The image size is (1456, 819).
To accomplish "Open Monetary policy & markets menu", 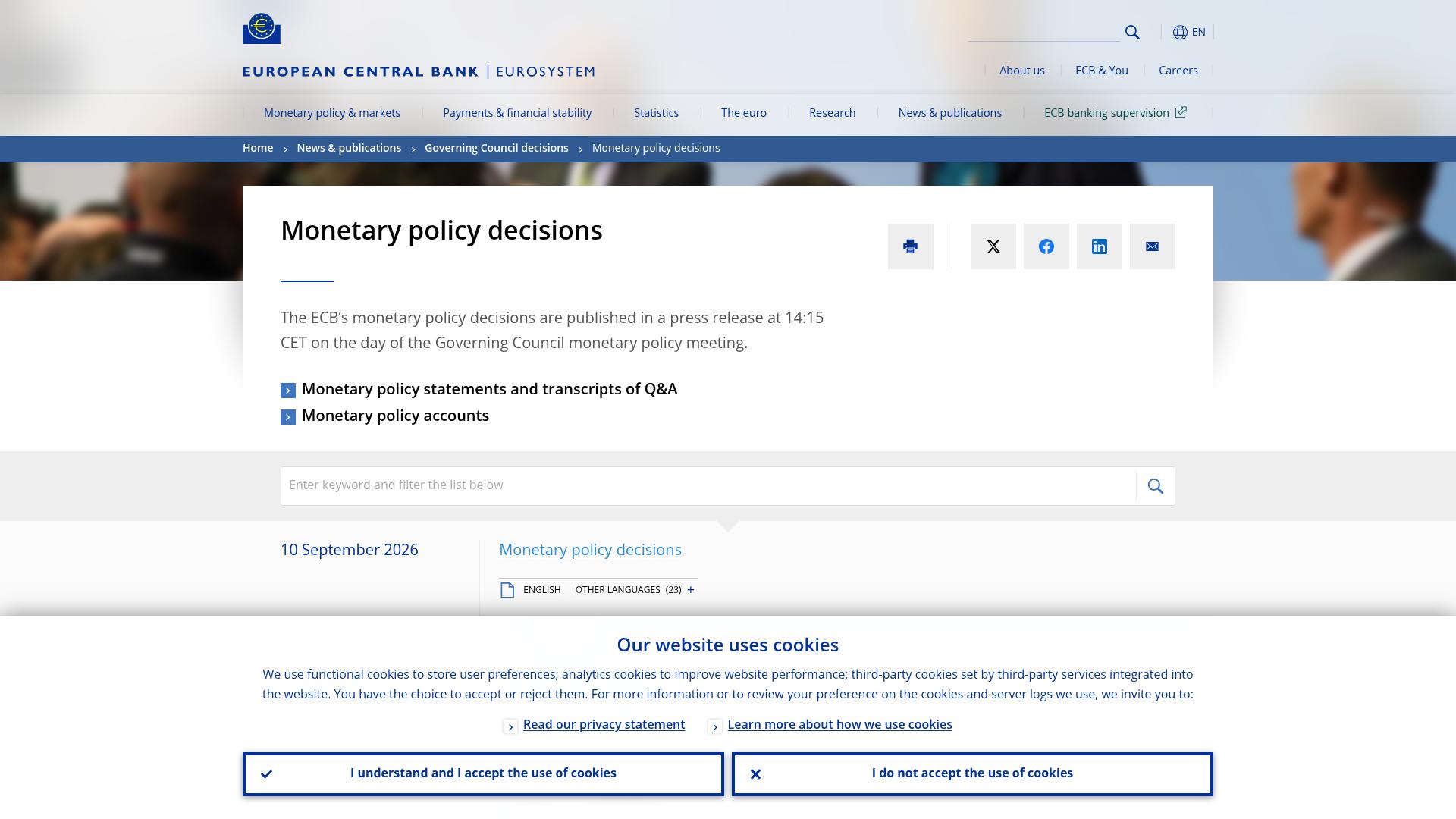I will click(x=332, y=113).
